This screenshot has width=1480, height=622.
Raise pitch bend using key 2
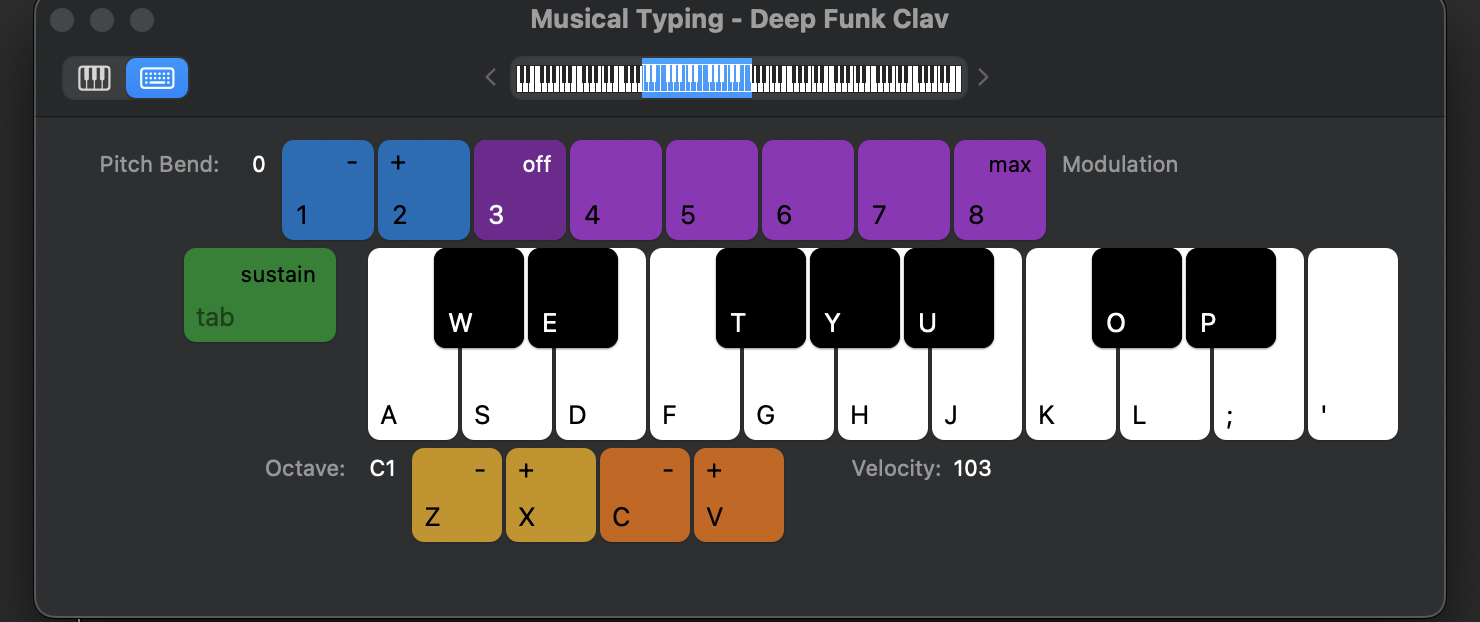tap(424, 190)
